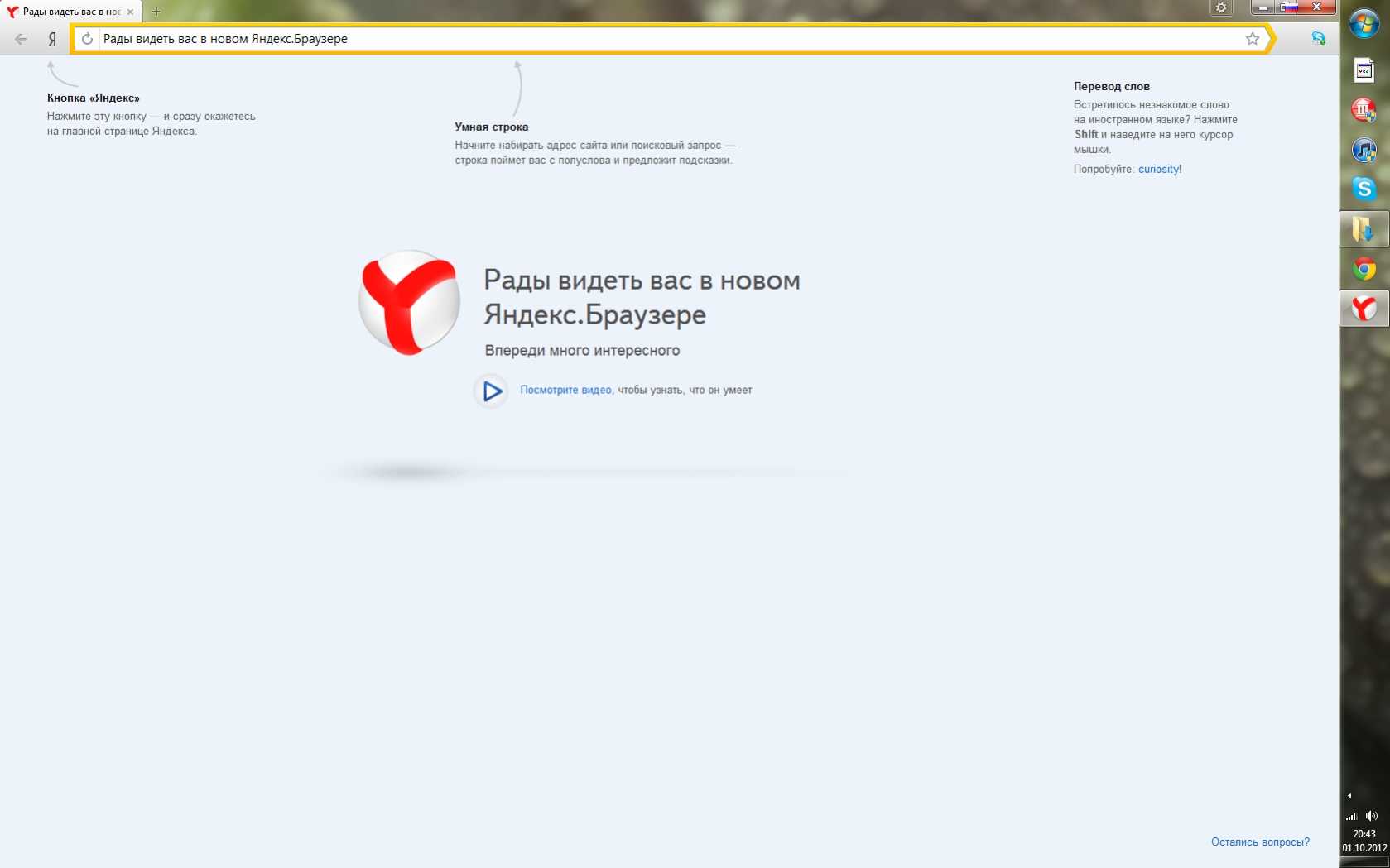Click the Yandex «Я» home button

click(x=52, y=39)
